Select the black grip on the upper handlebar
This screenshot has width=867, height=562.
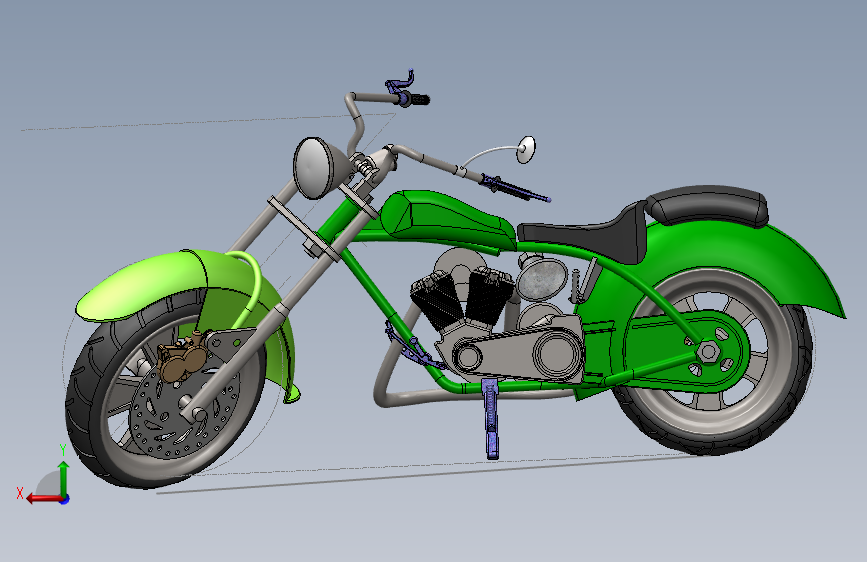coord(419,100)
